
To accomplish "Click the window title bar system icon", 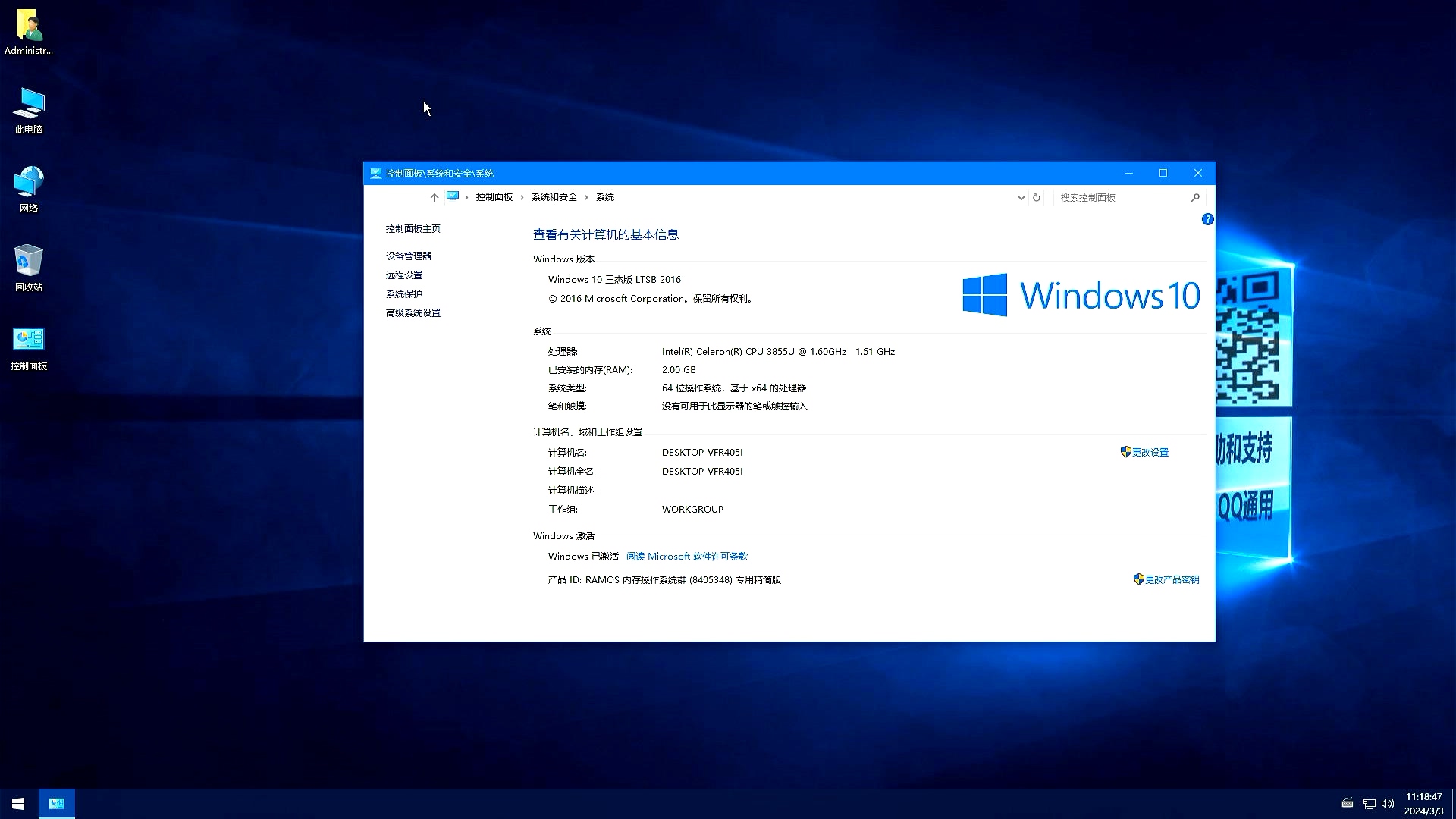I will [x=375, y=173].
